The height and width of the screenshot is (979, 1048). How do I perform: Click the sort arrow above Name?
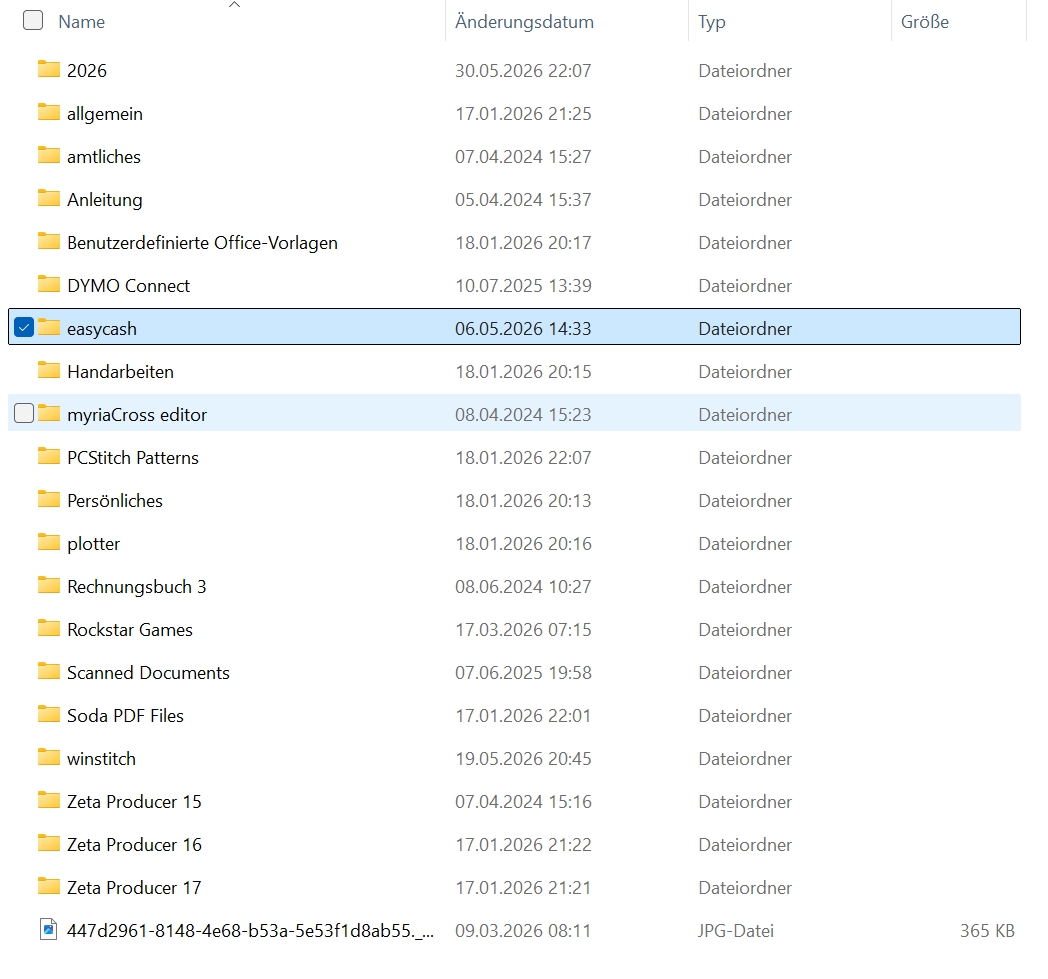(x=234, y=5)
